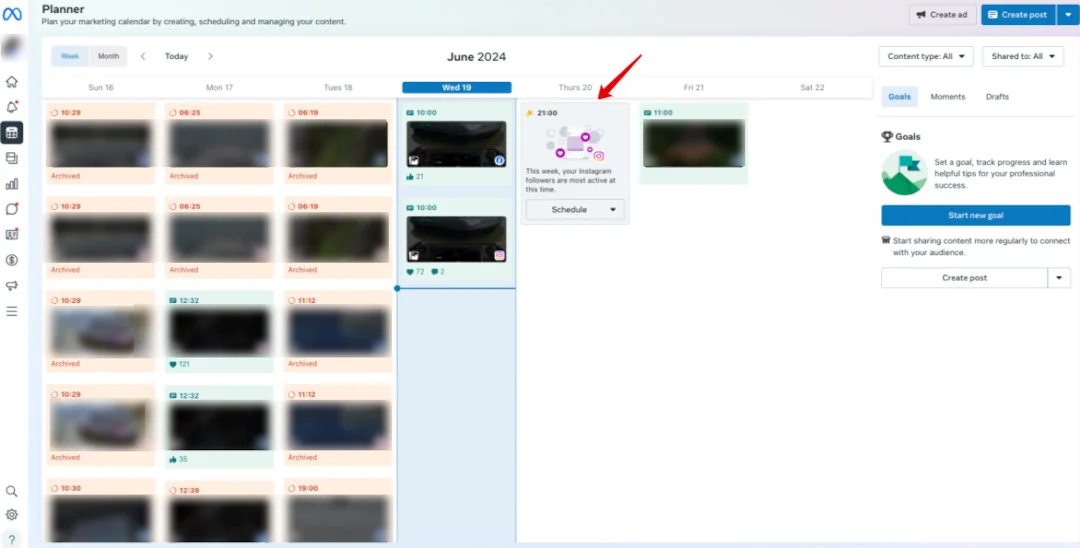The image size is (1080, 548).
Task: Click the contact card icon in the sidebar
Action: coord(12,234)
